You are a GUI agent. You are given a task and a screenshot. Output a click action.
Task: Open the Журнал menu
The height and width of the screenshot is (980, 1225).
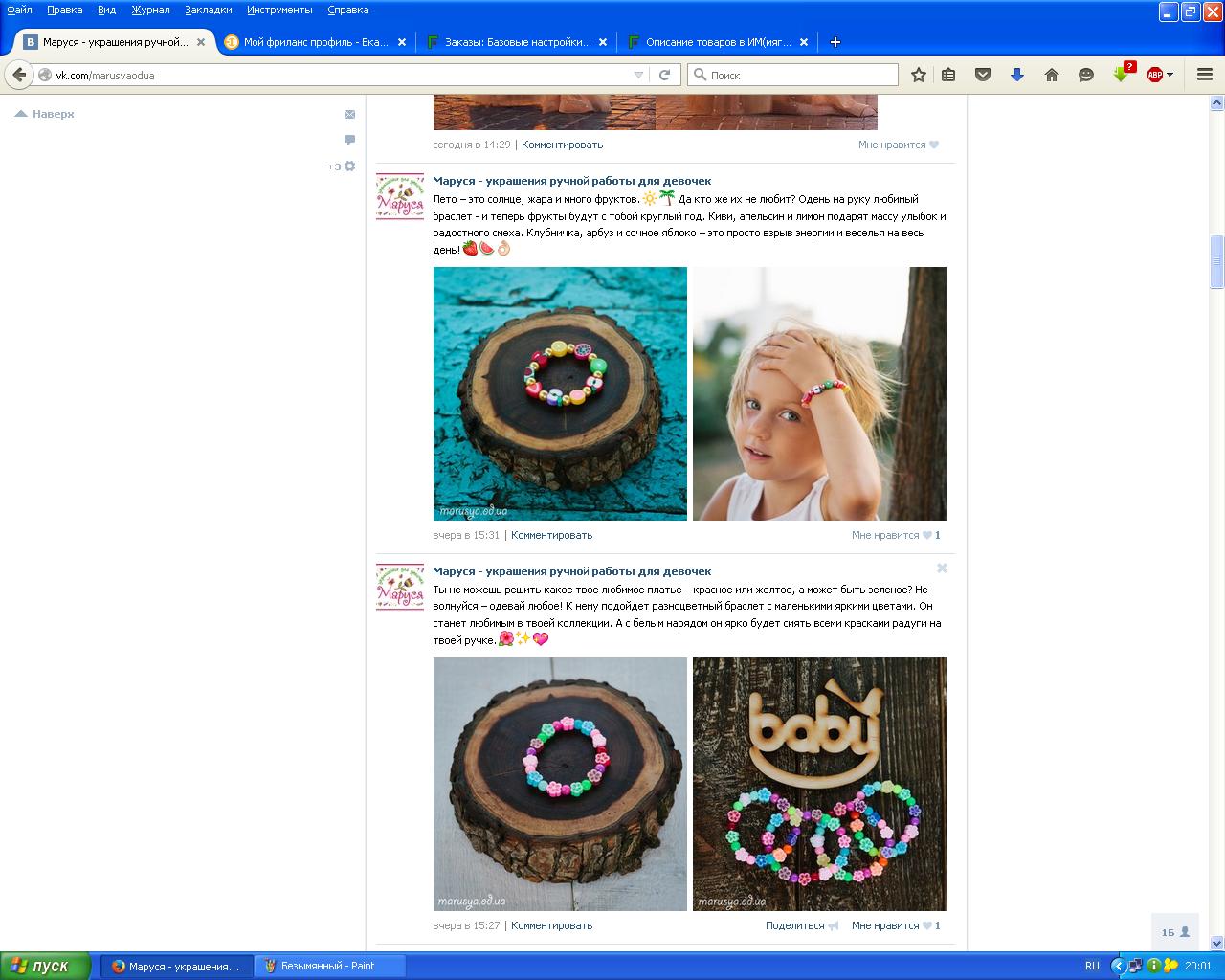[x=150, y=10]
